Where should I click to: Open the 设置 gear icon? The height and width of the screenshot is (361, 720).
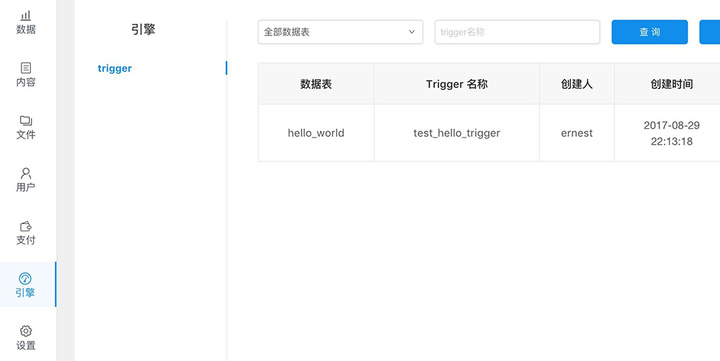26,331
